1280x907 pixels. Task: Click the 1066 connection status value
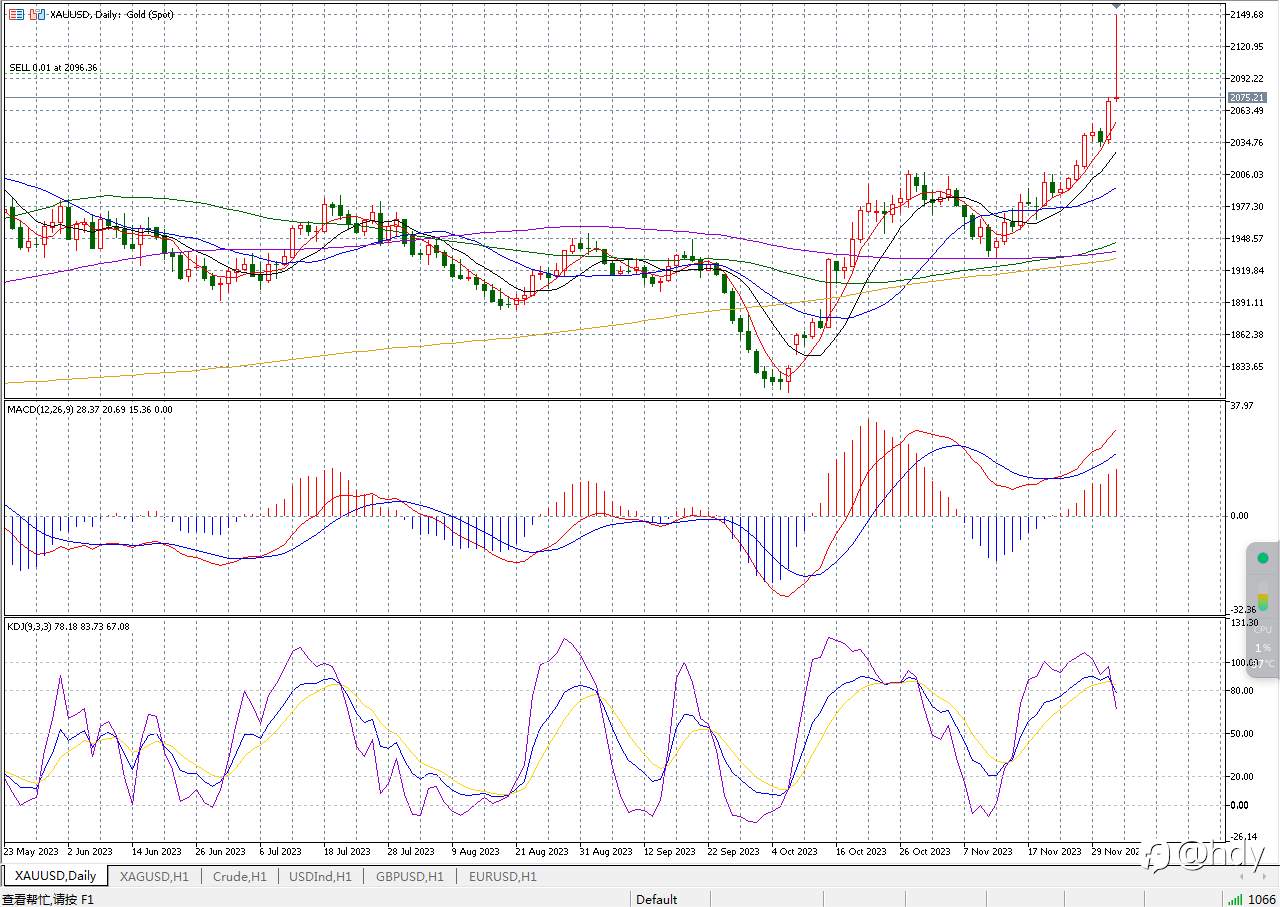tap(1262, 899)
